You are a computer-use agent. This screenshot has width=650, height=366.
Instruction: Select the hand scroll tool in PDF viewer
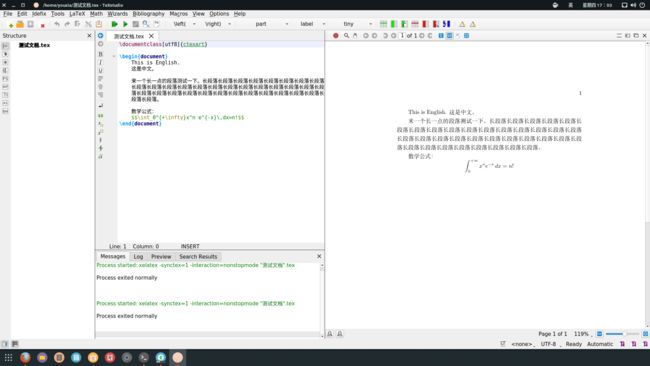click(x=355, y=36)
